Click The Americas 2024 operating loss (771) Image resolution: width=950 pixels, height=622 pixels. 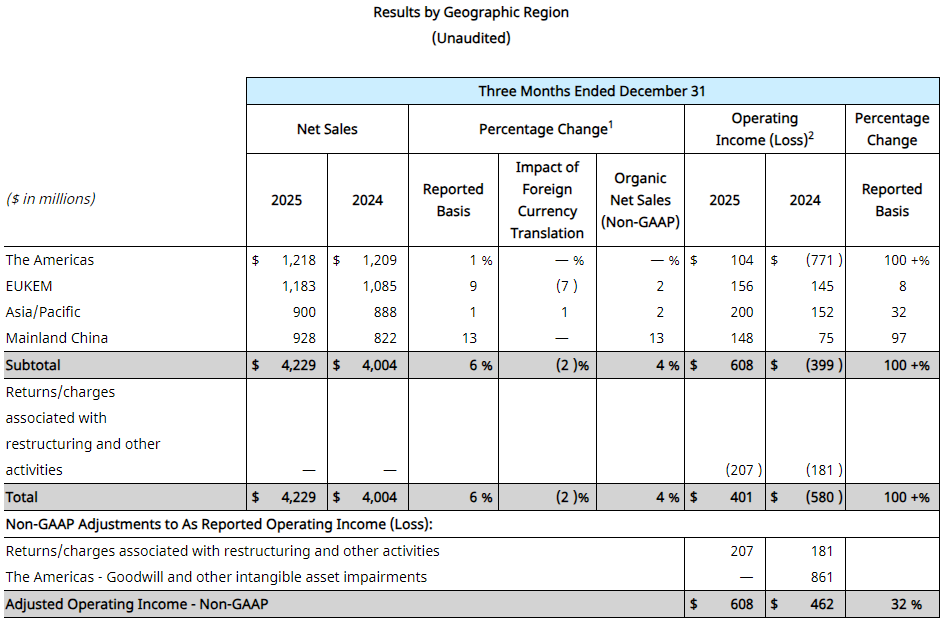point(825,260)
